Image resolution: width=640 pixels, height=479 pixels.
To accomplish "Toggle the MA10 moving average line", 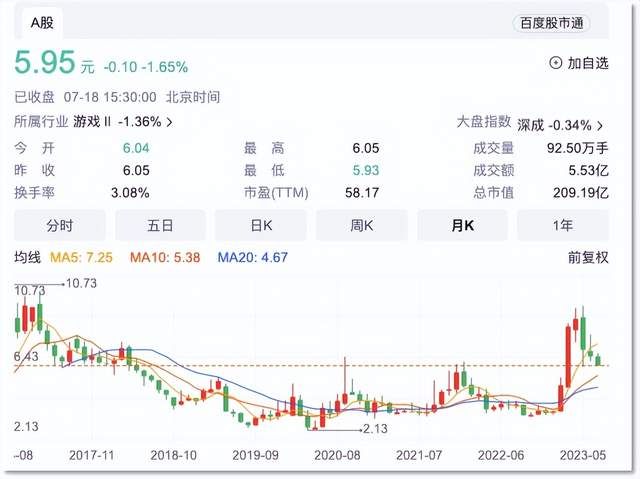I will point(165,258).
